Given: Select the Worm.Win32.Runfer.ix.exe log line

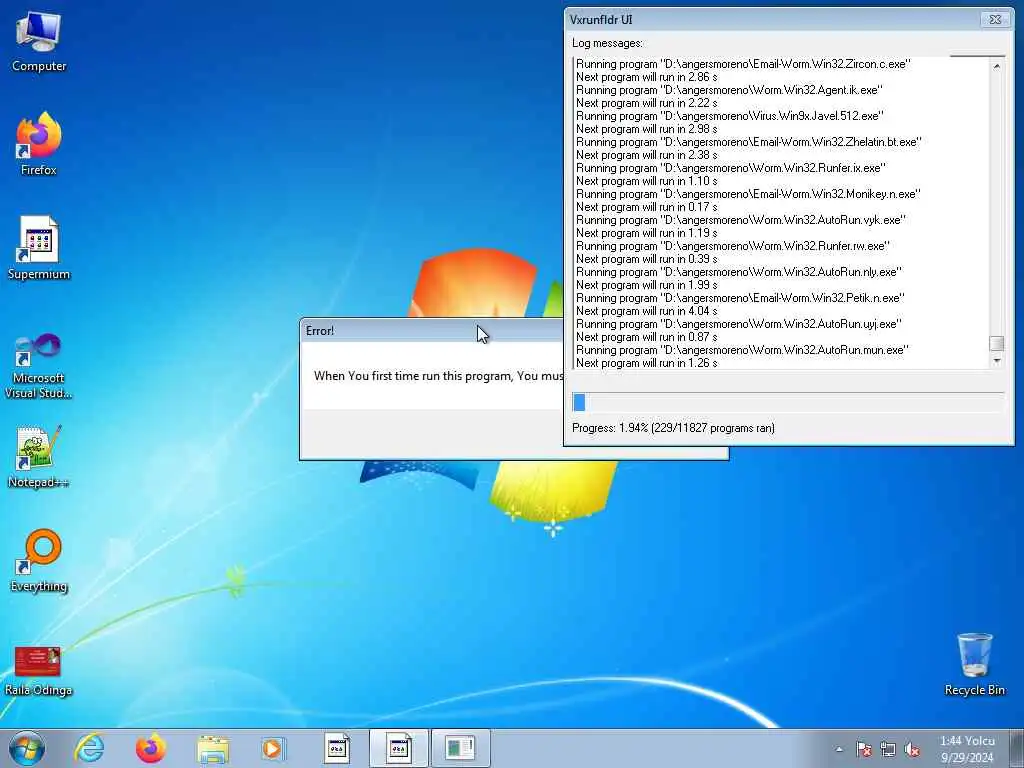Looking at the screenshot, I should point(731,168).
